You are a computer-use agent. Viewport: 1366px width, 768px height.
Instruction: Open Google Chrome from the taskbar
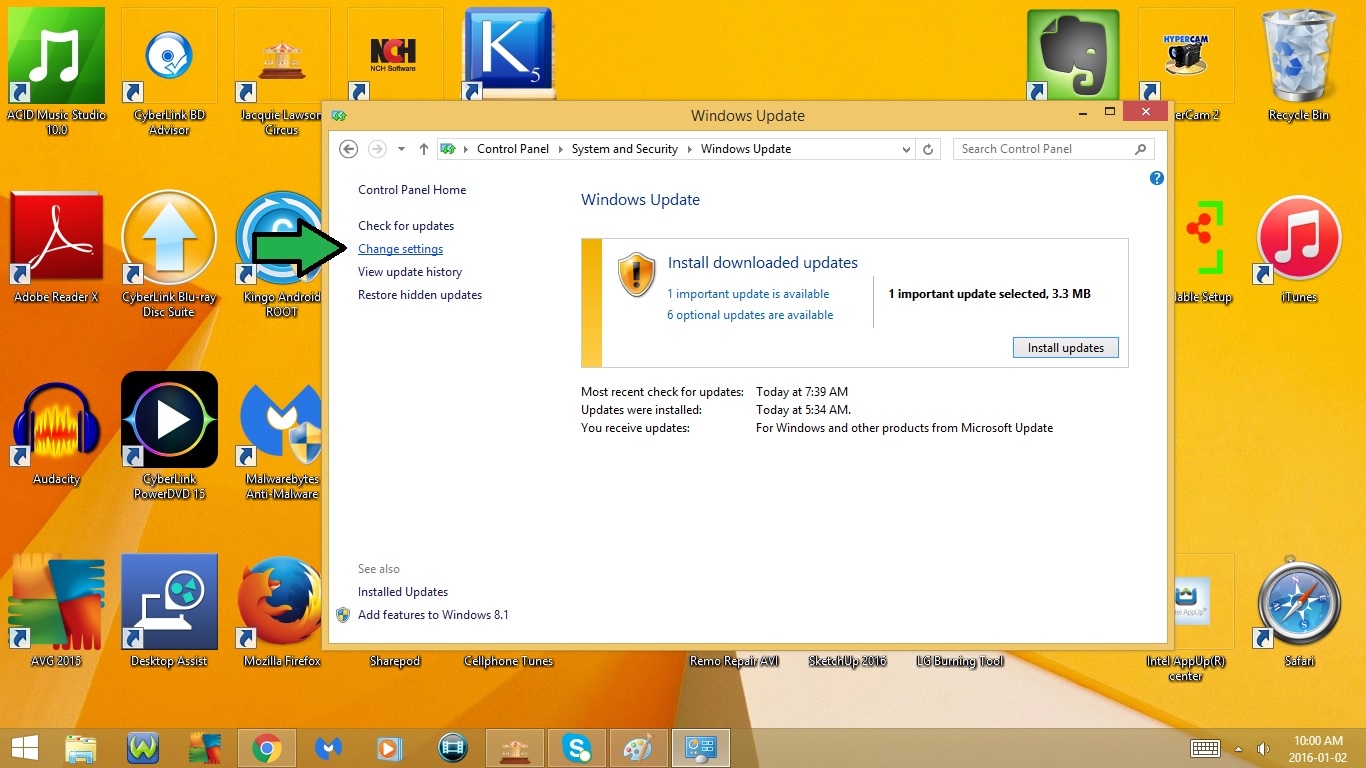[x=266, y=748]
